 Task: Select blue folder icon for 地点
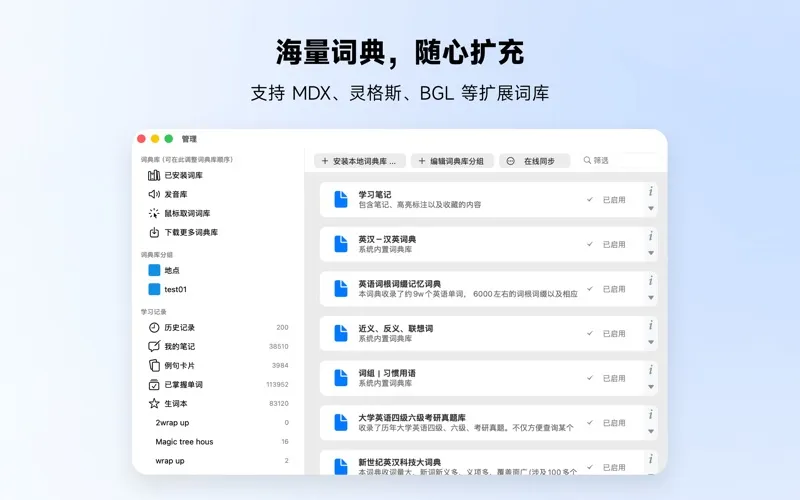[x=154, y=270]
